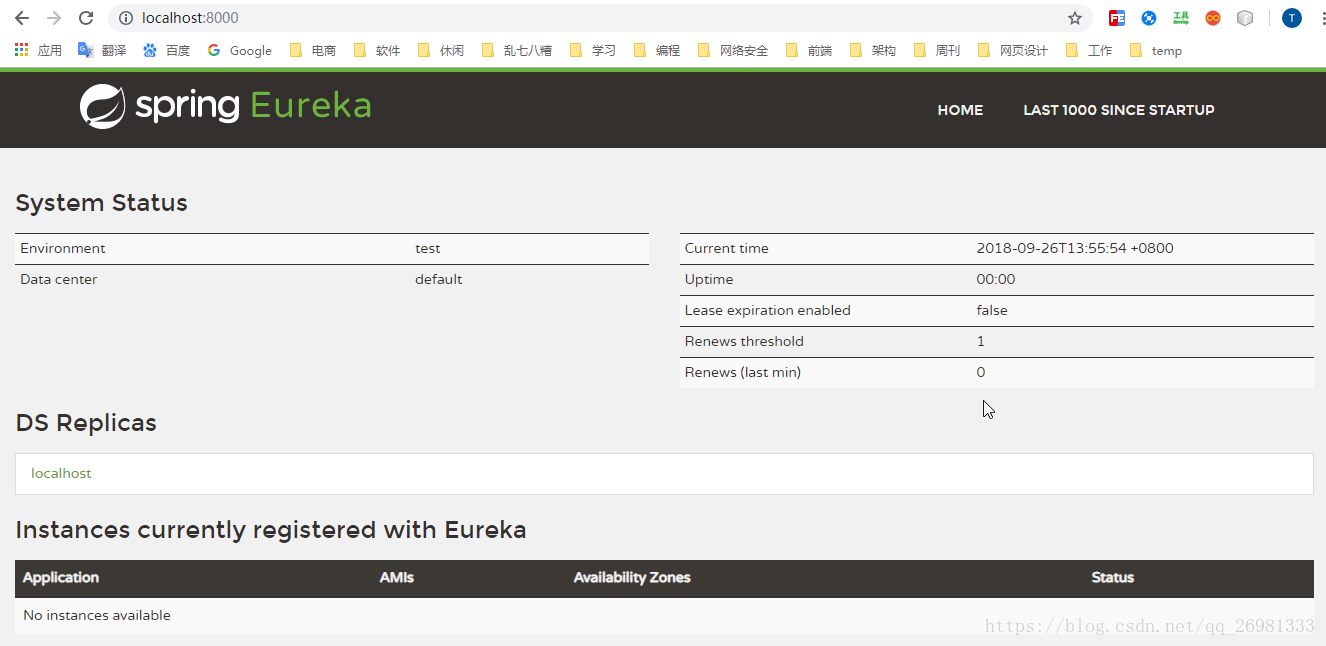
Task: Click the DS Replicas heading
Action: pos(86,423)
